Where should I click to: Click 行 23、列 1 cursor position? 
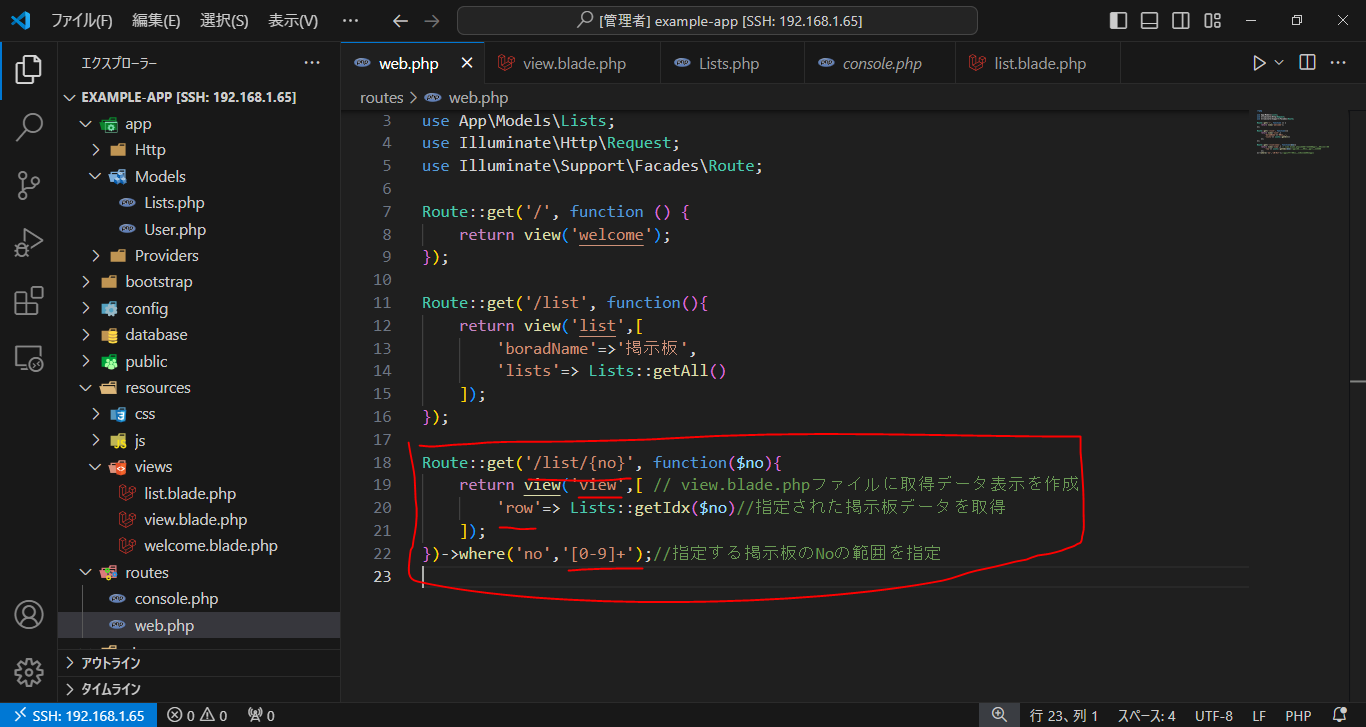tap(1064, 715)
